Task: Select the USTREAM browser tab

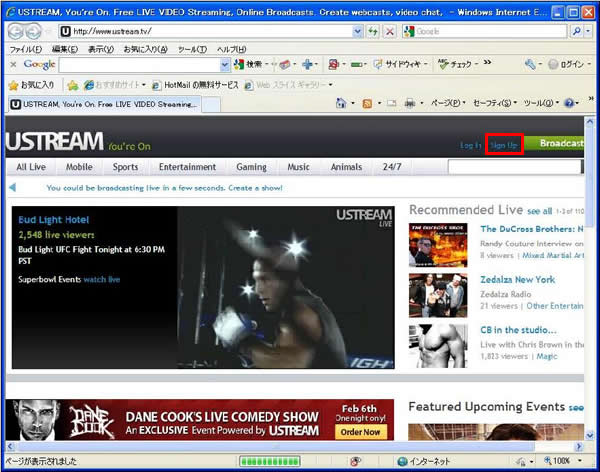Action: (x=104, y=104)
